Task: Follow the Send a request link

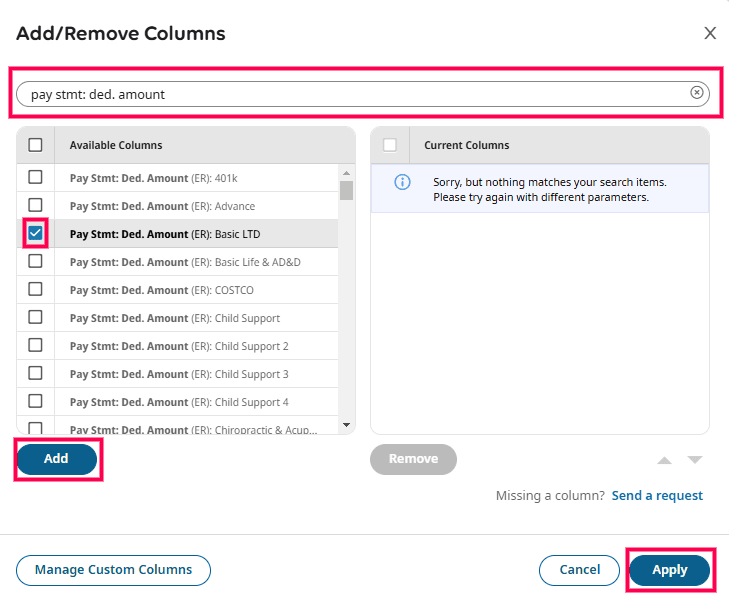Action: click(657, 495)
